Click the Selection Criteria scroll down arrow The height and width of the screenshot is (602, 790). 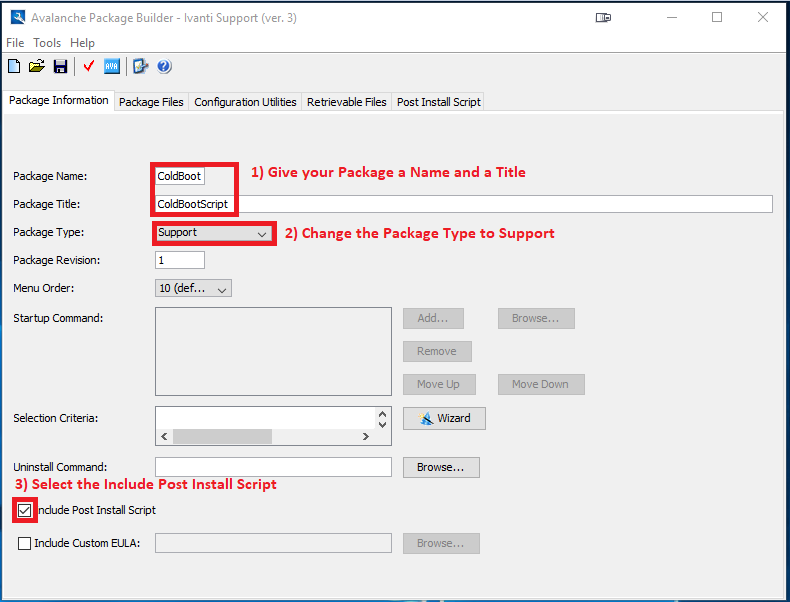[382, 425]
